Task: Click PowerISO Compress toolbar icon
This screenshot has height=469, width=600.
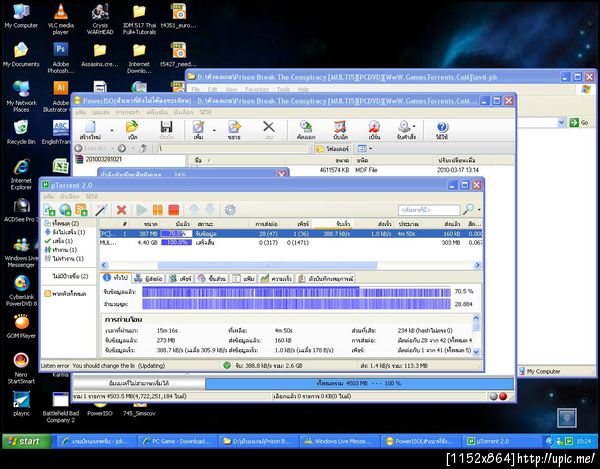Action: pos(340,130)
